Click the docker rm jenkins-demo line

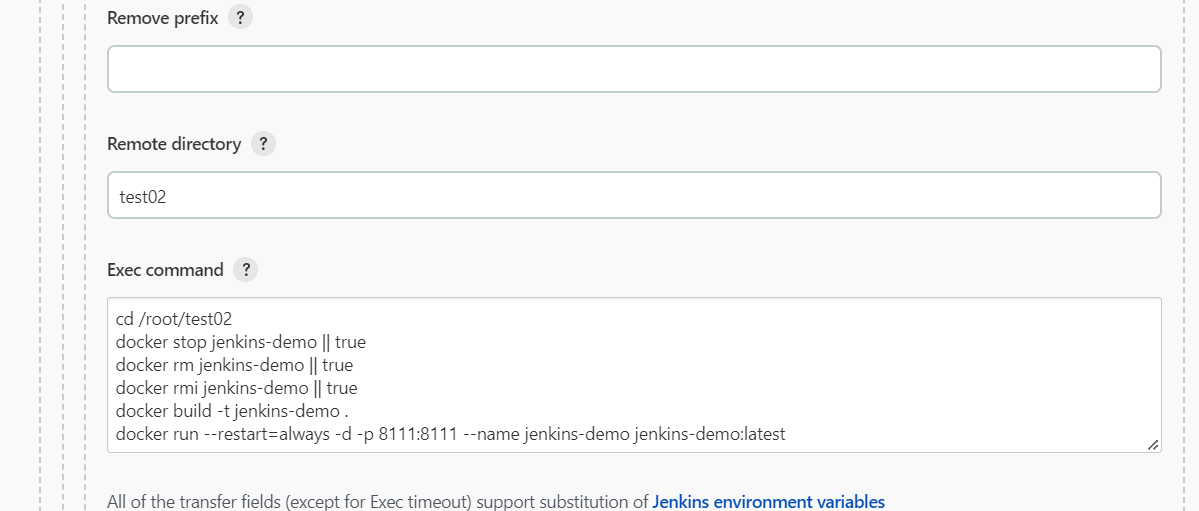pos(234,365)
